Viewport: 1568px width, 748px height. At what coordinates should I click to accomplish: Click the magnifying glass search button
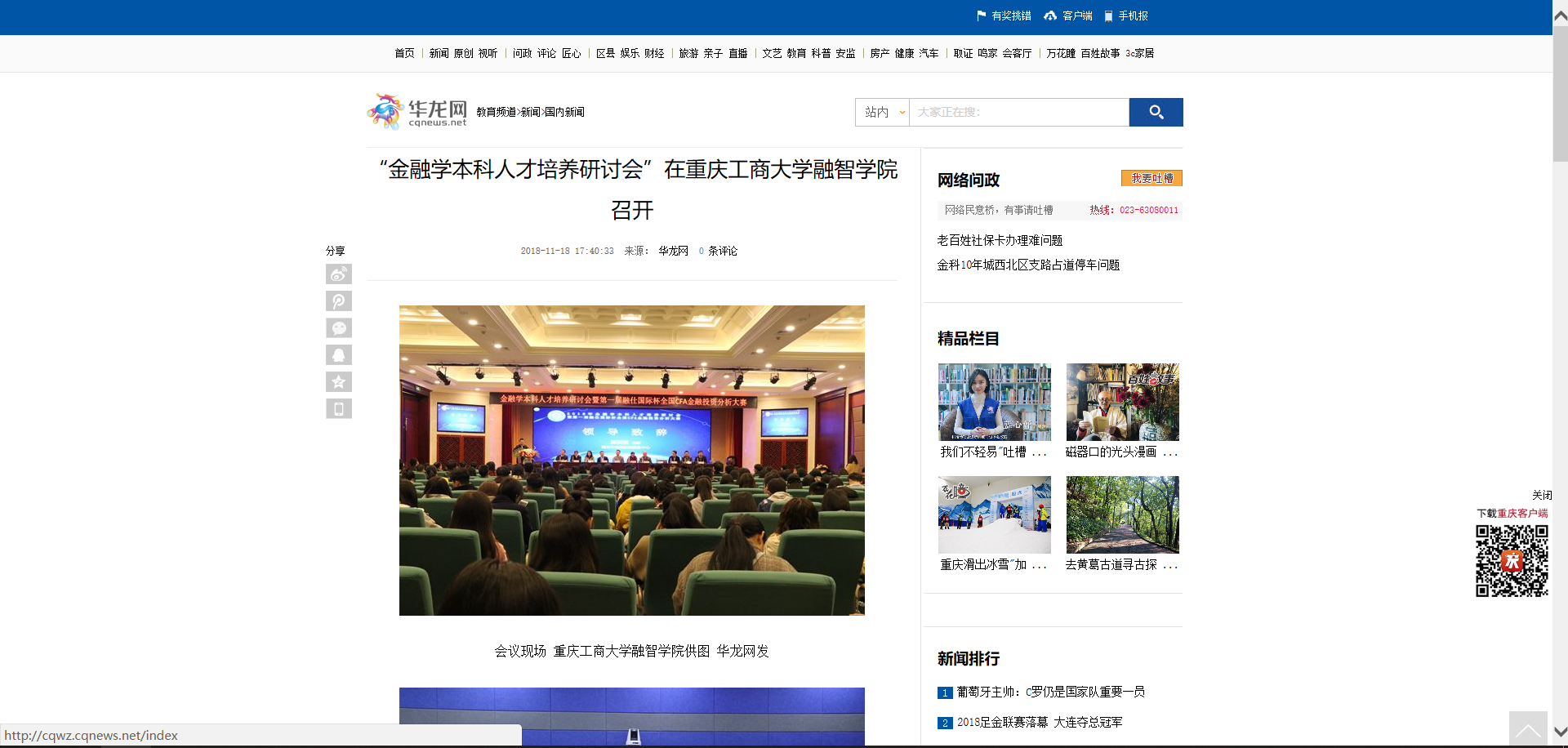(1156, 112)
